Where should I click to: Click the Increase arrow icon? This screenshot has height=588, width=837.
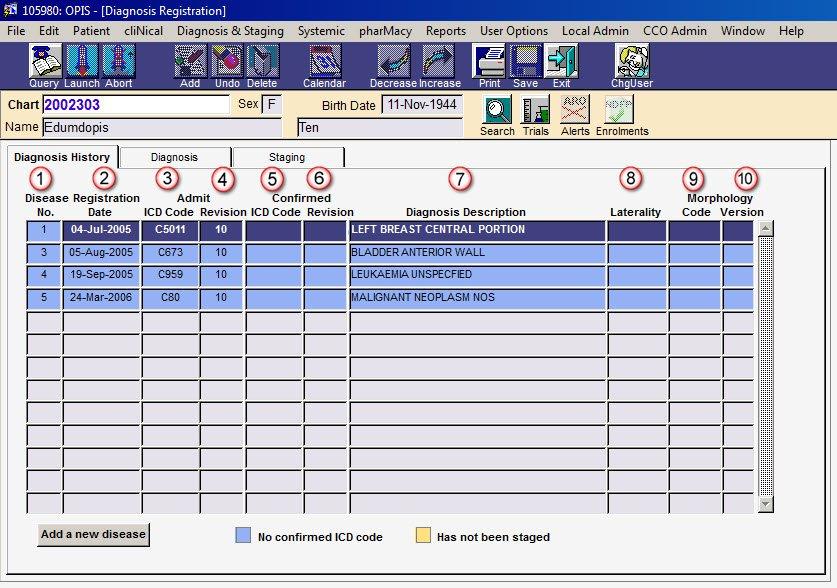click(439, 61)
